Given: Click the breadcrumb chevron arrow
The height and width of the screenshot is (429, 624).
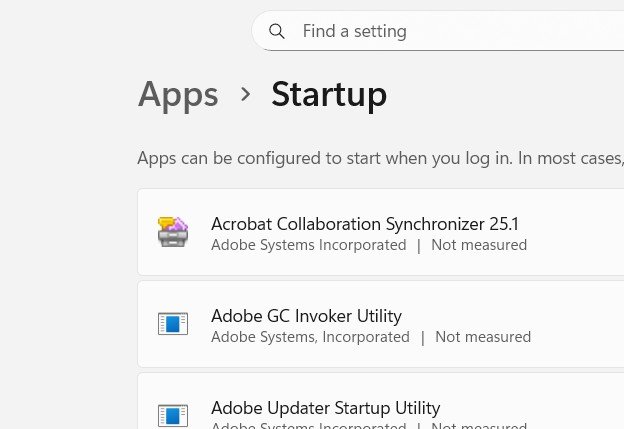Looking at the screenshot, I should click(x=245, y=94).
